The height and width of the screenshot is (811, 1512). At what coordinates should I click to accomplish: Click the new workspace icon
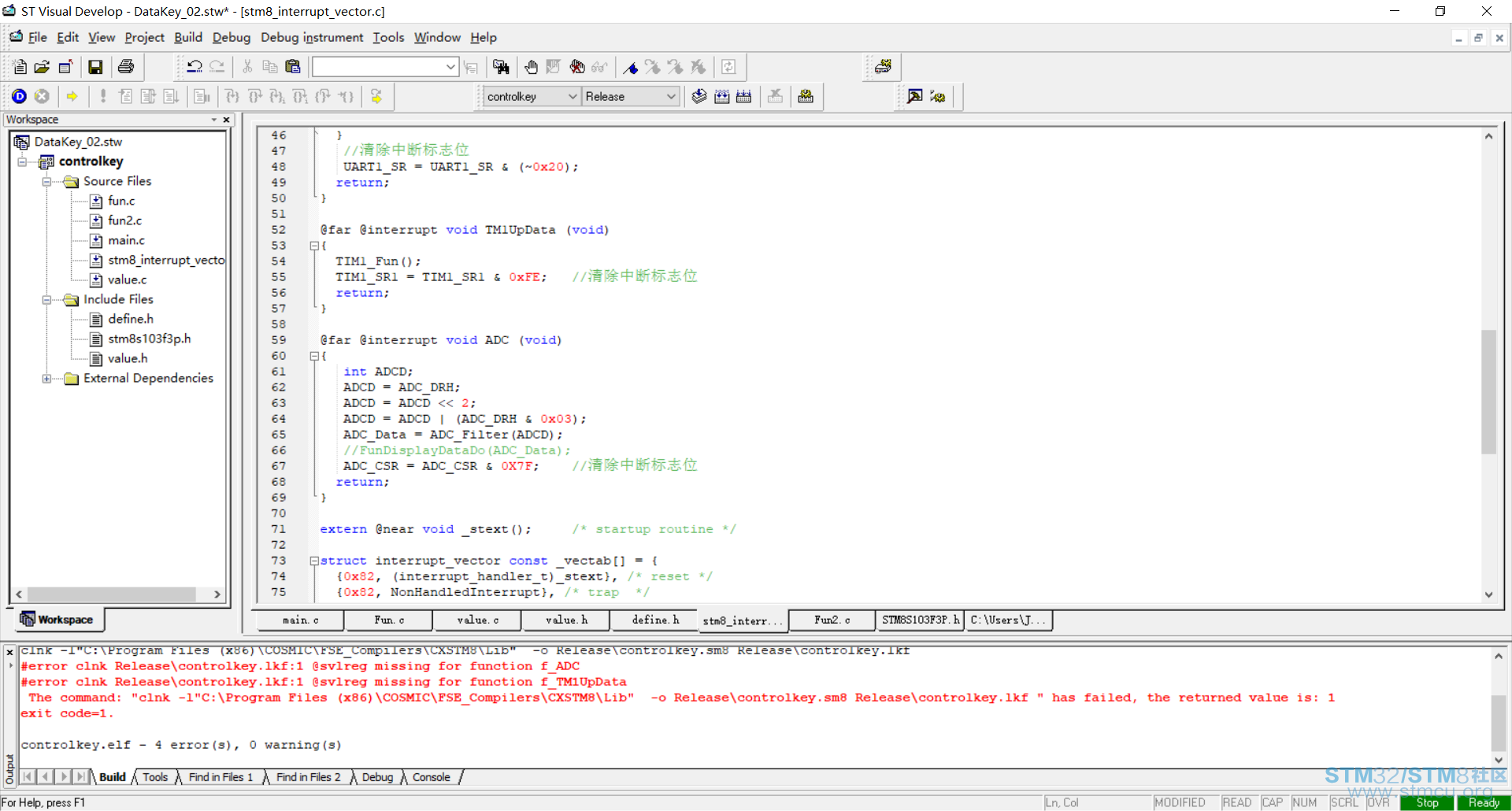[65, 67]
